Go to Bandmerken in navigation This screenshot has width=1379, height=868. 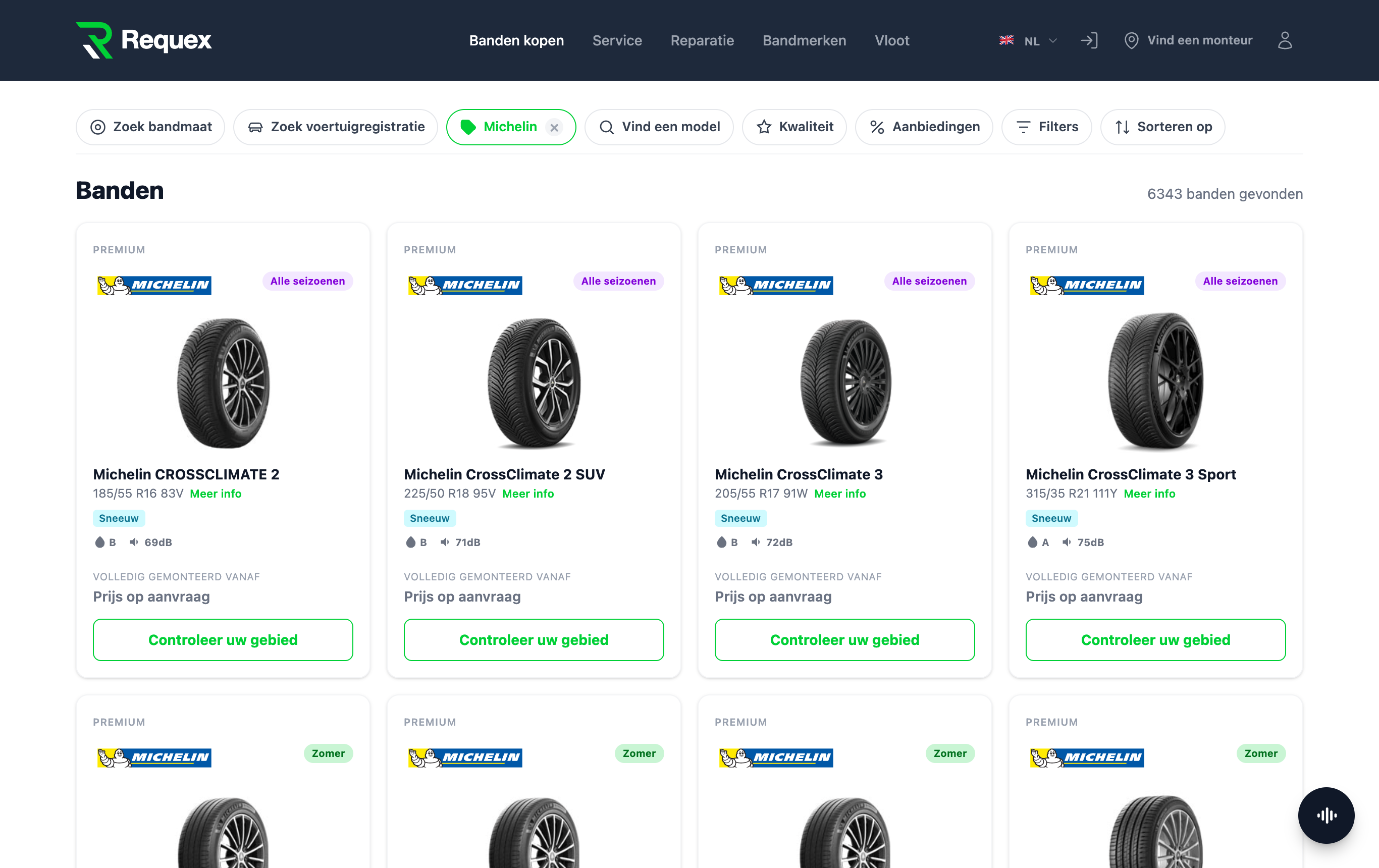point(804,41)
